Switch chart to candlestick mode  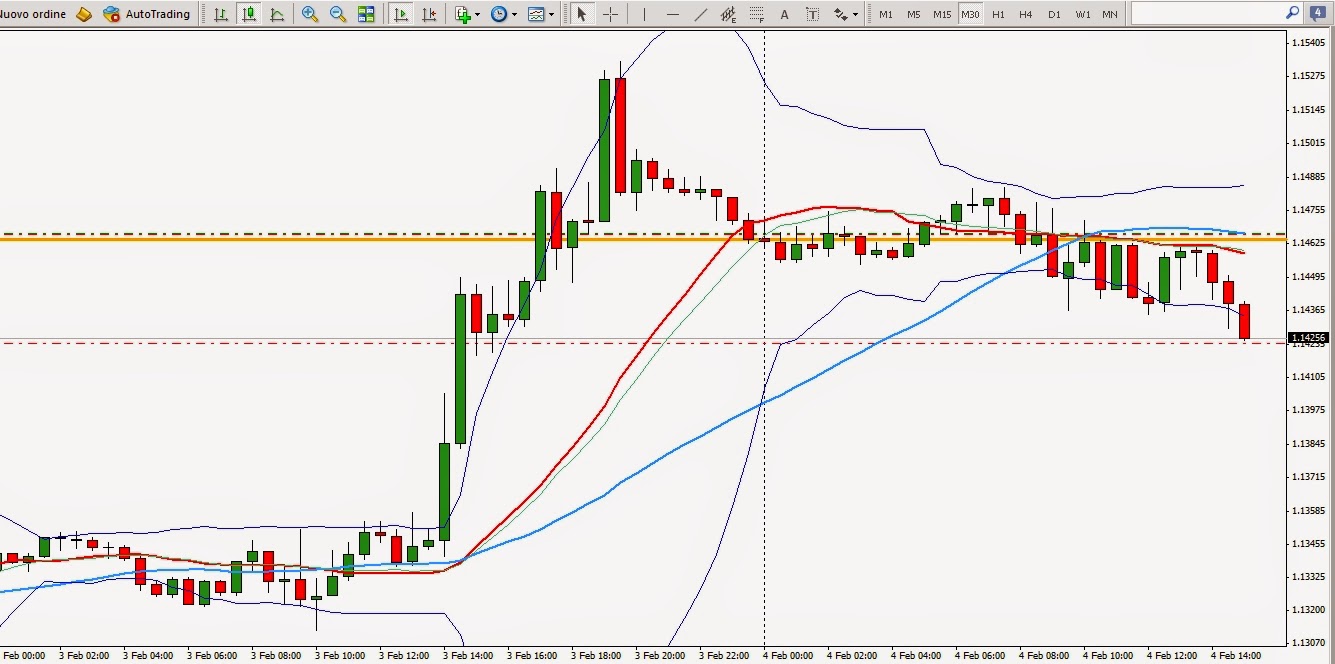(x=248, y=14)
